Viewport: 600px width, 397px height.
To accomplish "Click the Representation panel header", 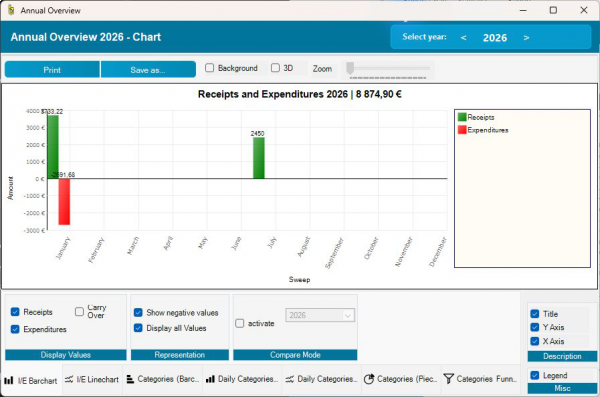I will pos(180,355).
